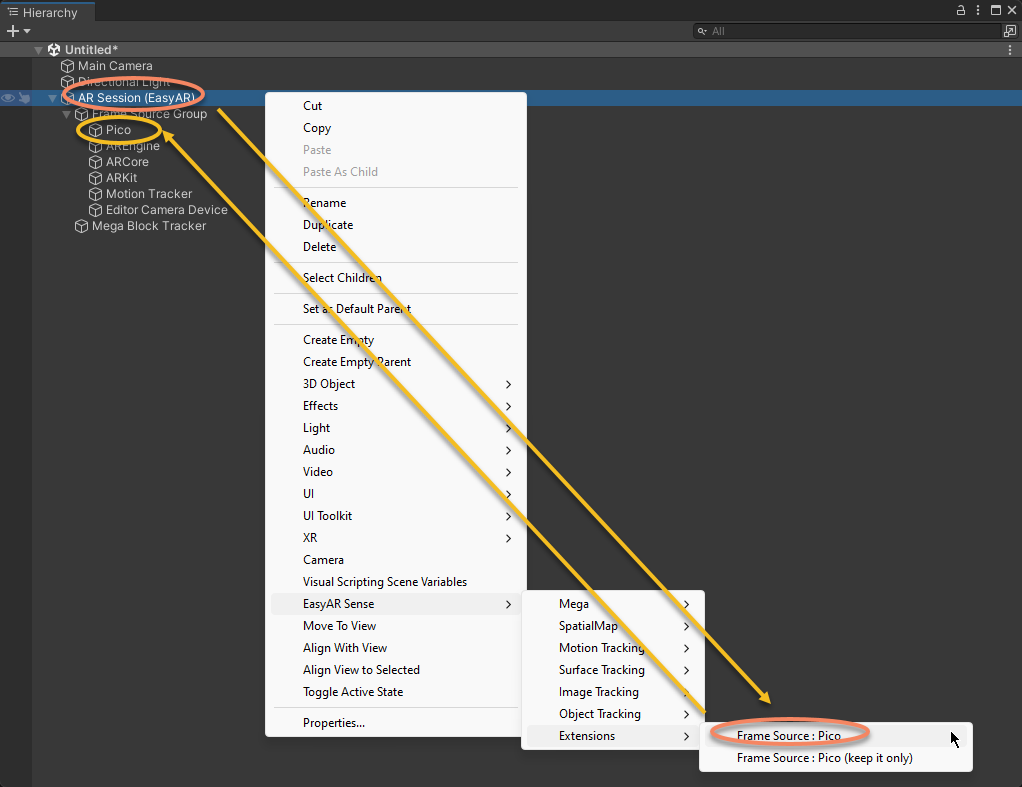Open the plus create-object dropdown
The height and width of the screenshot is (787, 1022).
(18, 31)
